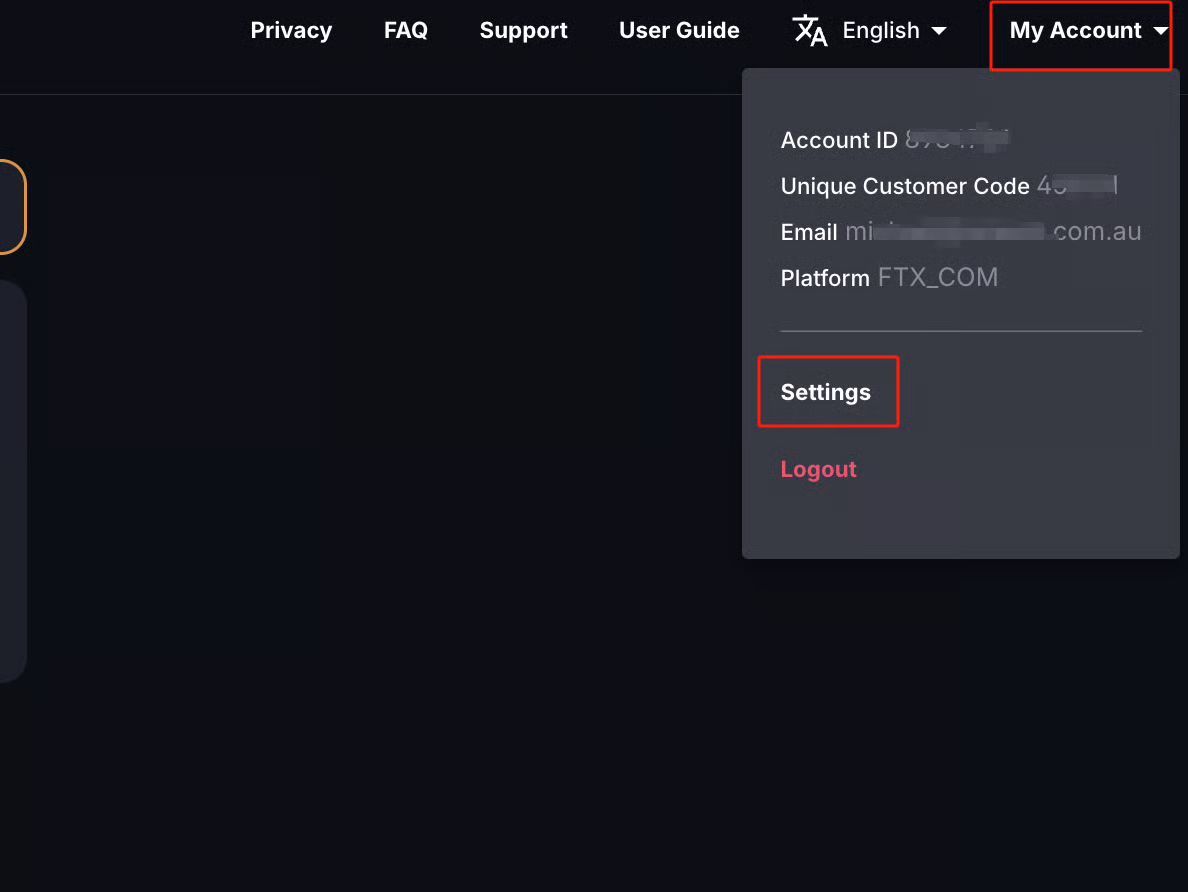Image resolution: width=1188 pixels, height=892 pixels.
Task: Click the translate language icon
Action: [x=810, y=31]
